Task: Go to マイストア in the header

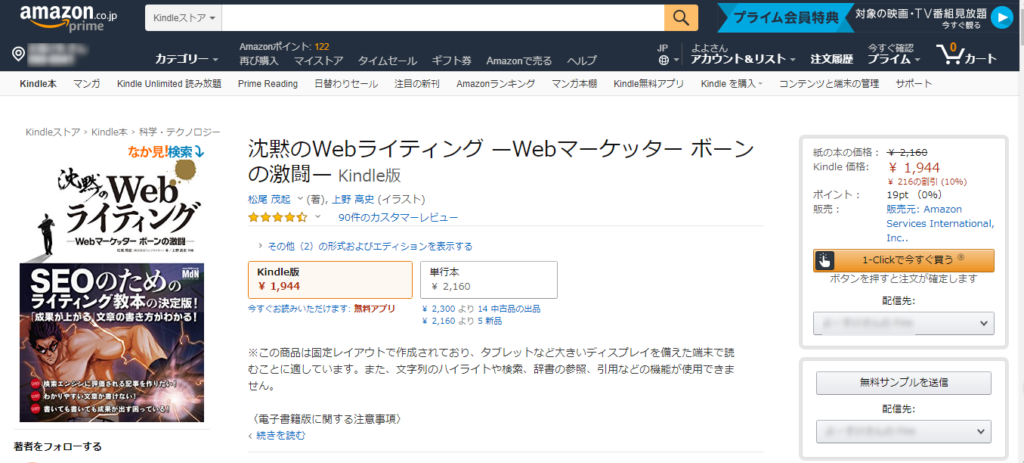Action: point(318,61)
